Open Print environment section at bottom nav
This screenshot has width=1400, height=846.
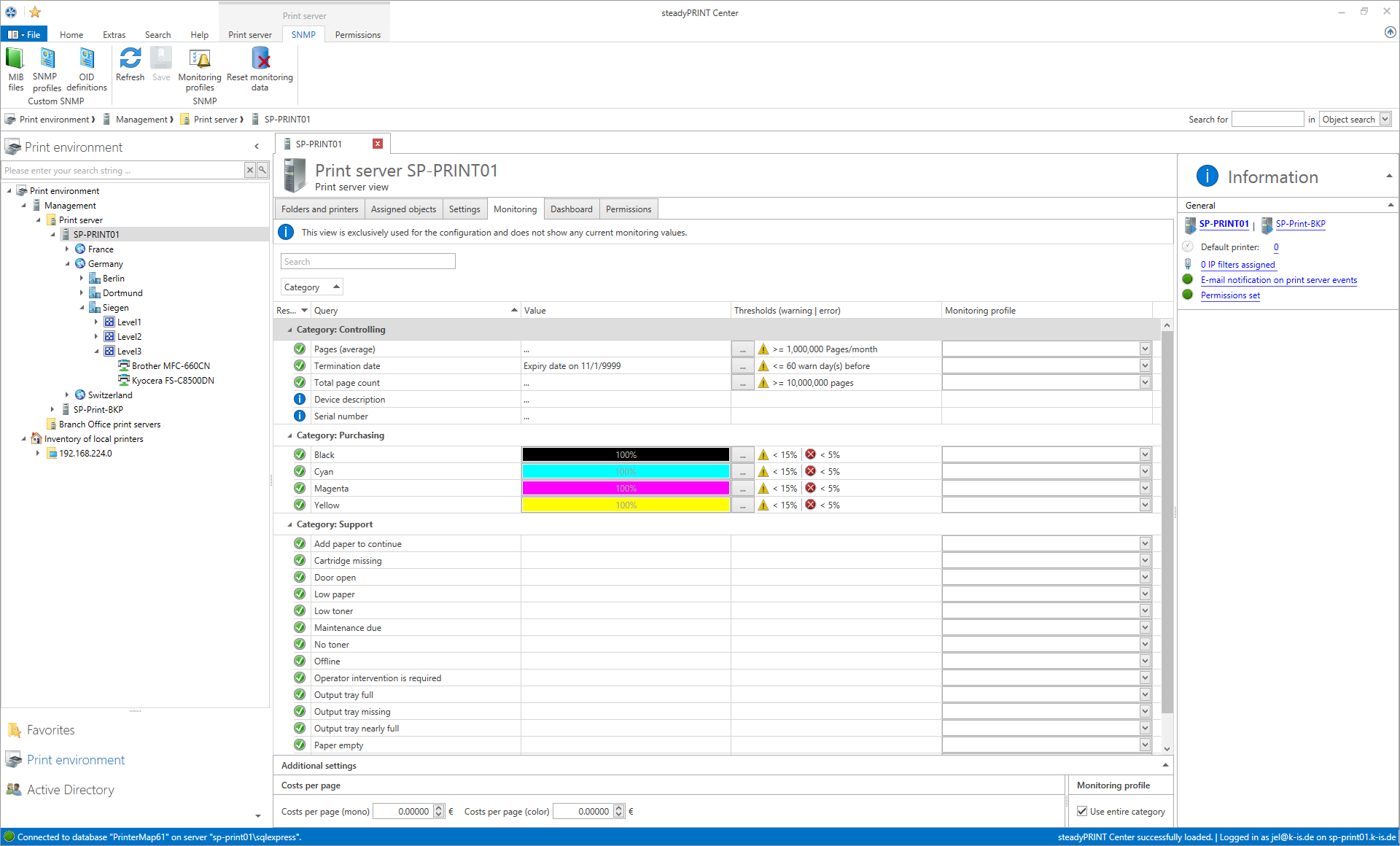point(76,760)
